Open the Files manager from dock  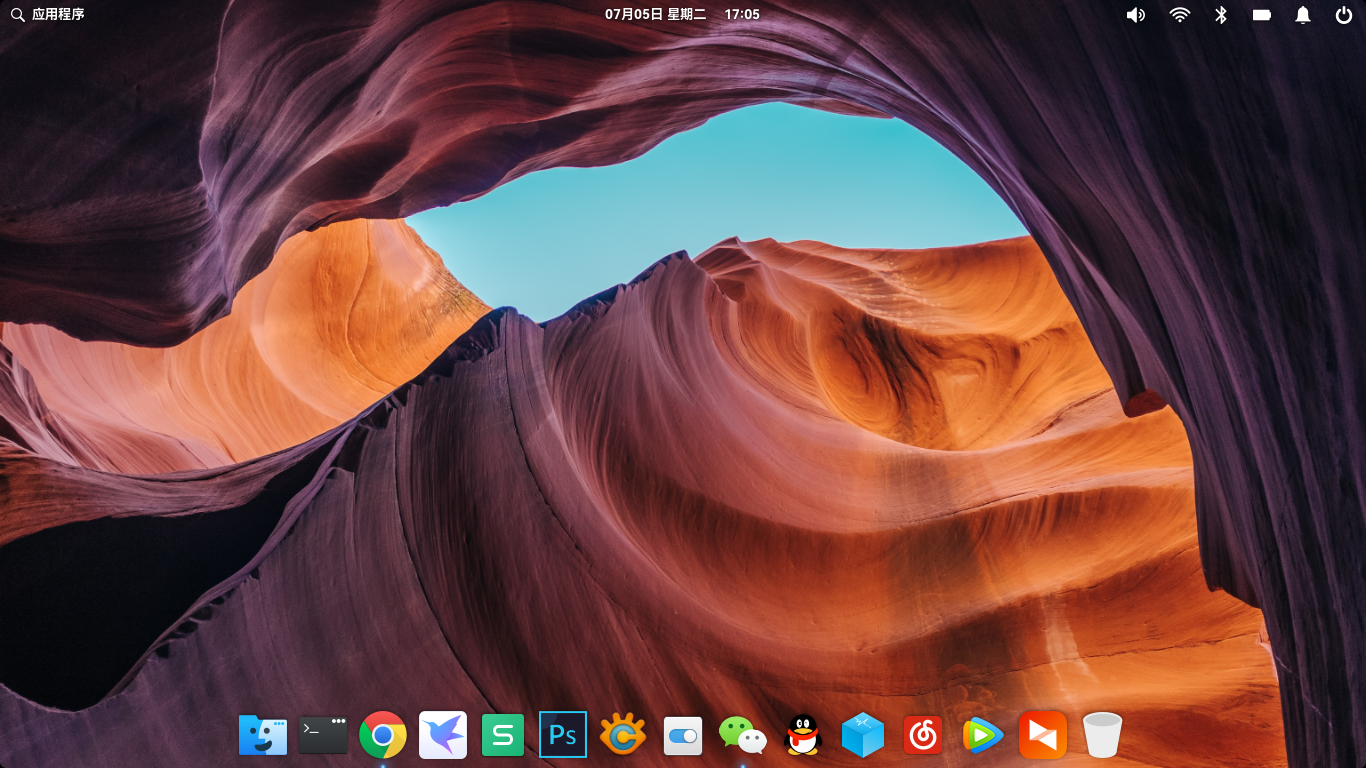263,736
